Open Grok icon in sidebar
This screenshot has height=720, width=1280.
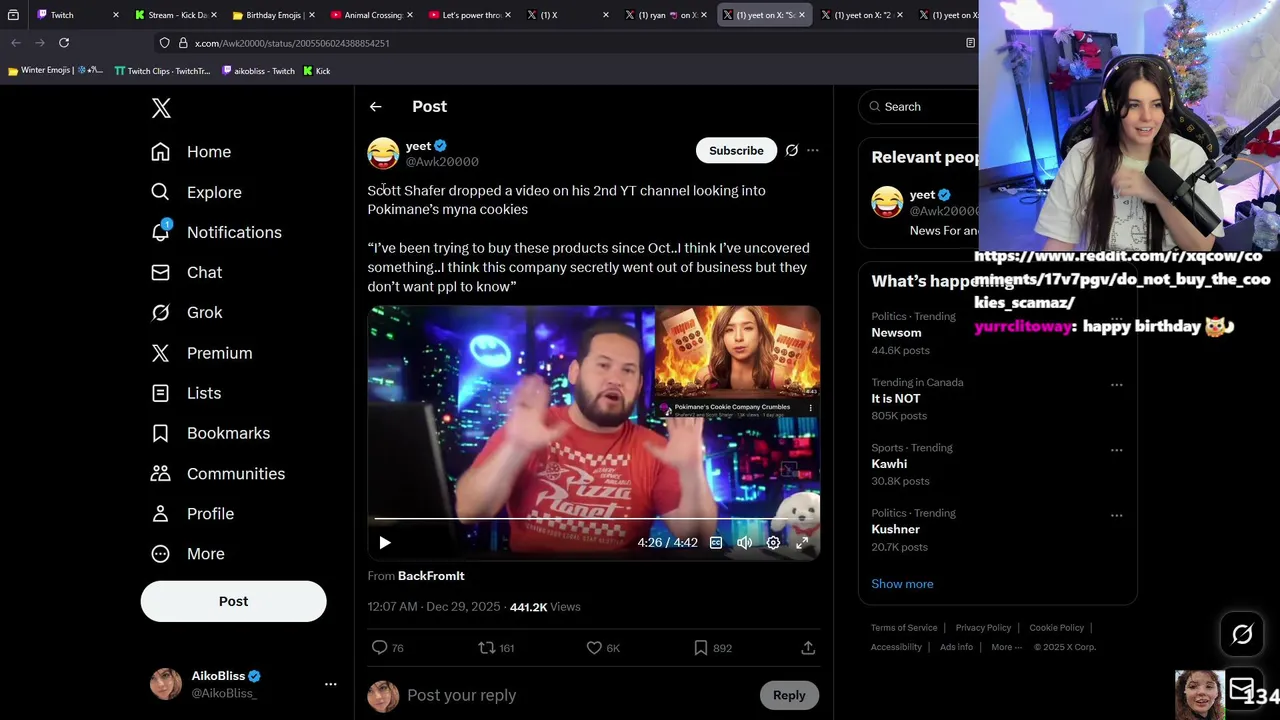pos(160,312)
